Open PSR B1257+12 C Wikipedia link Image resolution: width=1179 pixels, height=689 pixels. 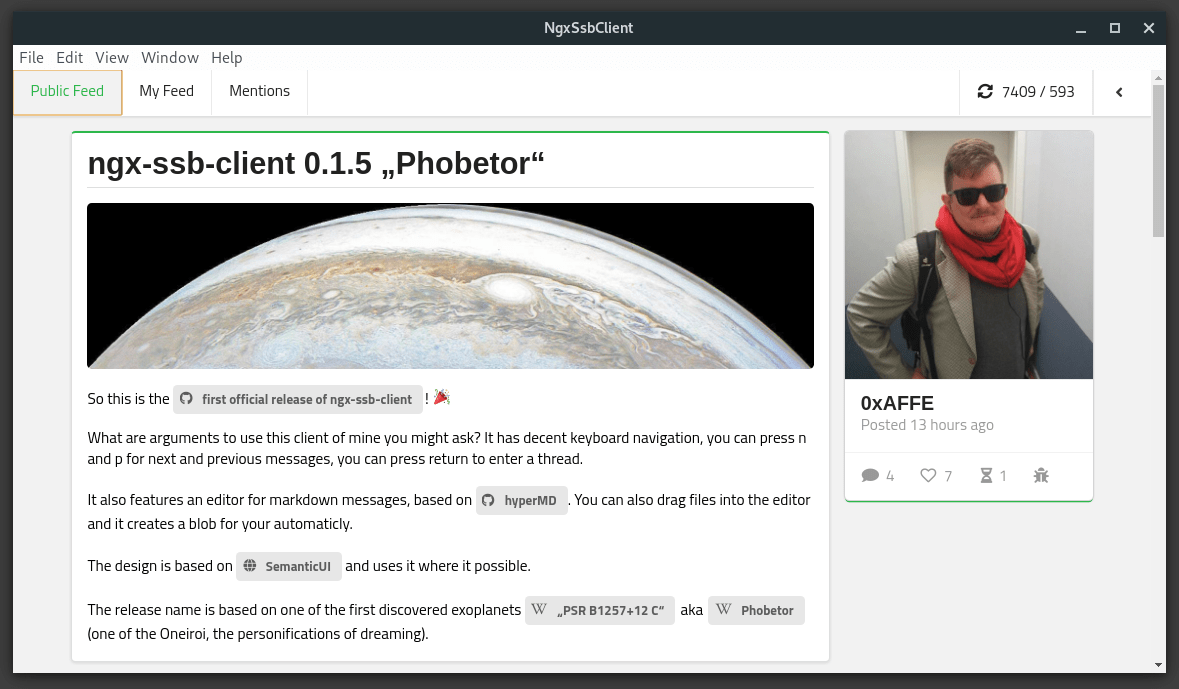600,611
